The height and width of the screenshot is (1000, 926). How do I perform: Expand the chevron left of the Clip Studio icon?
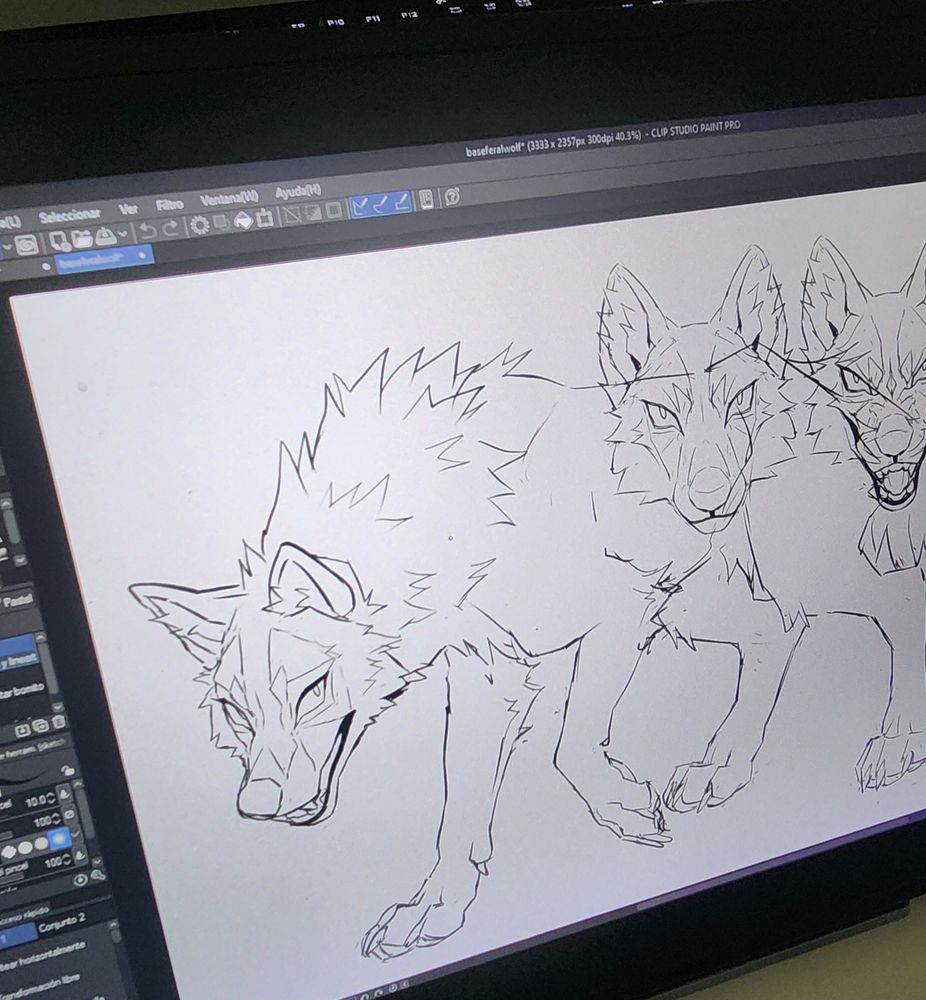[6, 247]
